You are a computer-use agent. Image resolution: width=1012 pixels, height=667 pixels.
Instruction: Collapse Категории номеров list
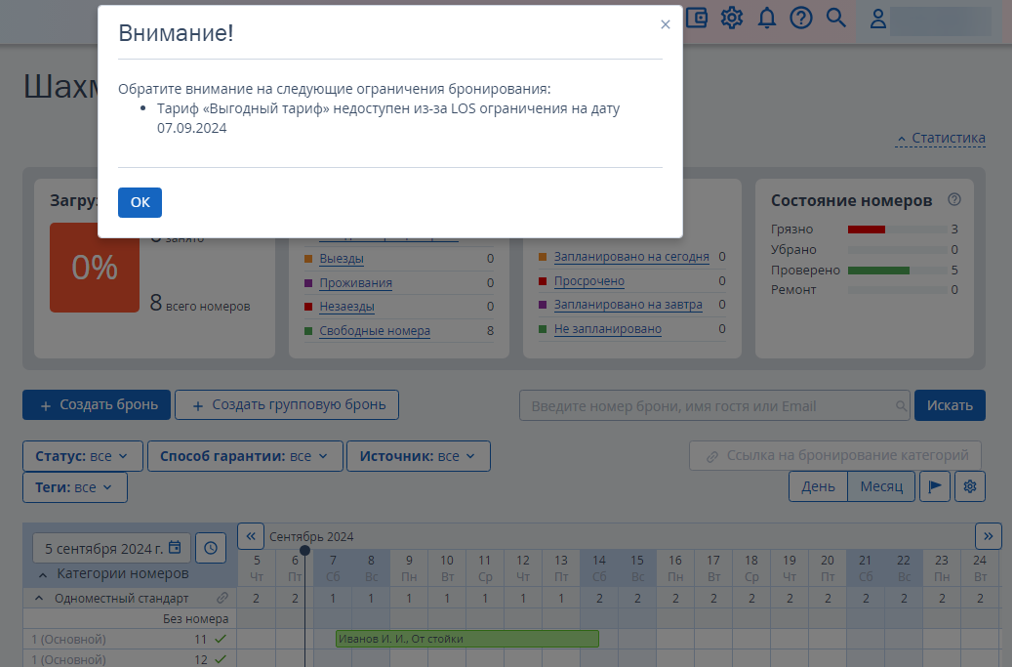[x=43, y=575]
